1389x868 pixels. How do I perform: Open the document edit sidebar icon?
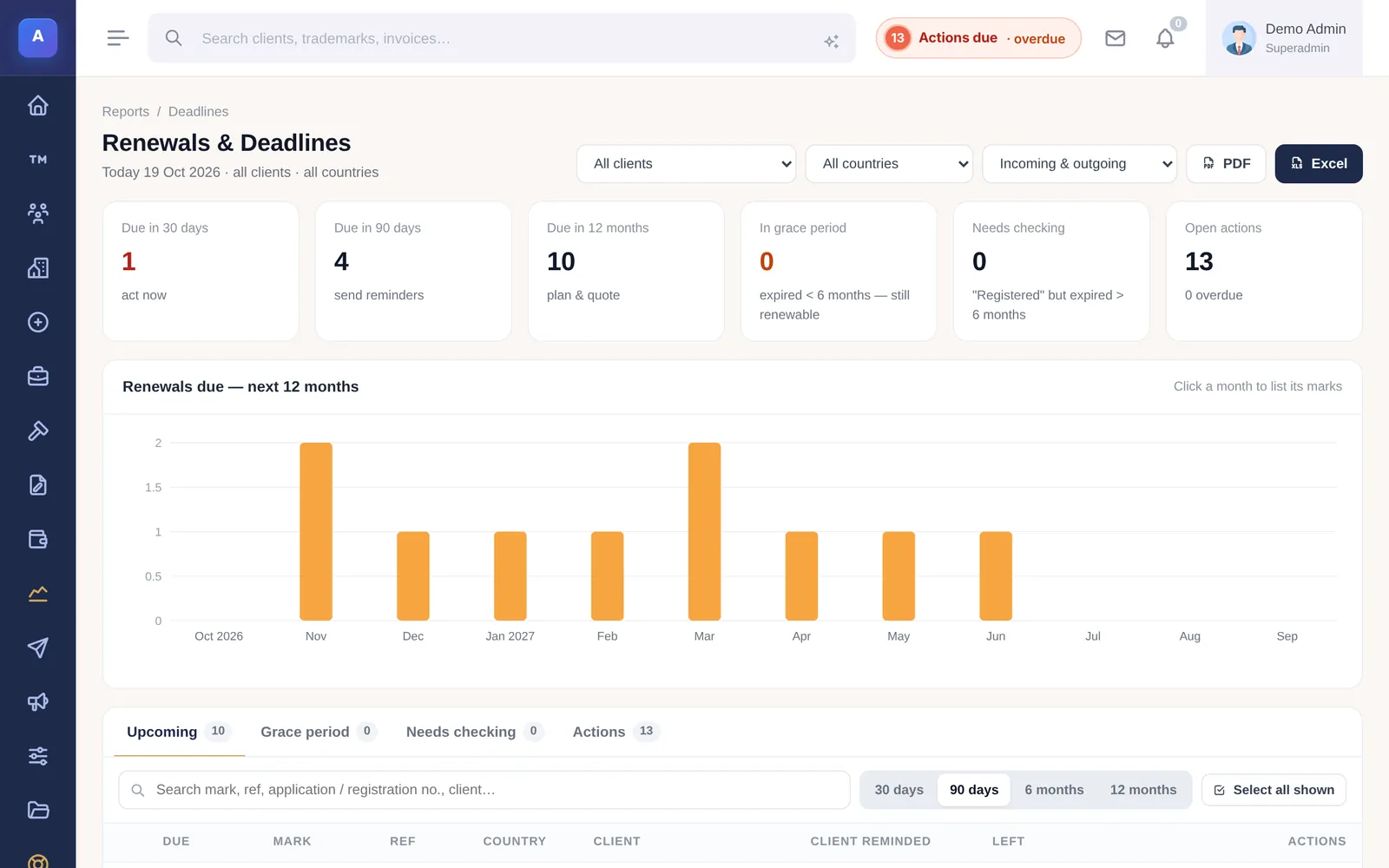click(37, 485)
